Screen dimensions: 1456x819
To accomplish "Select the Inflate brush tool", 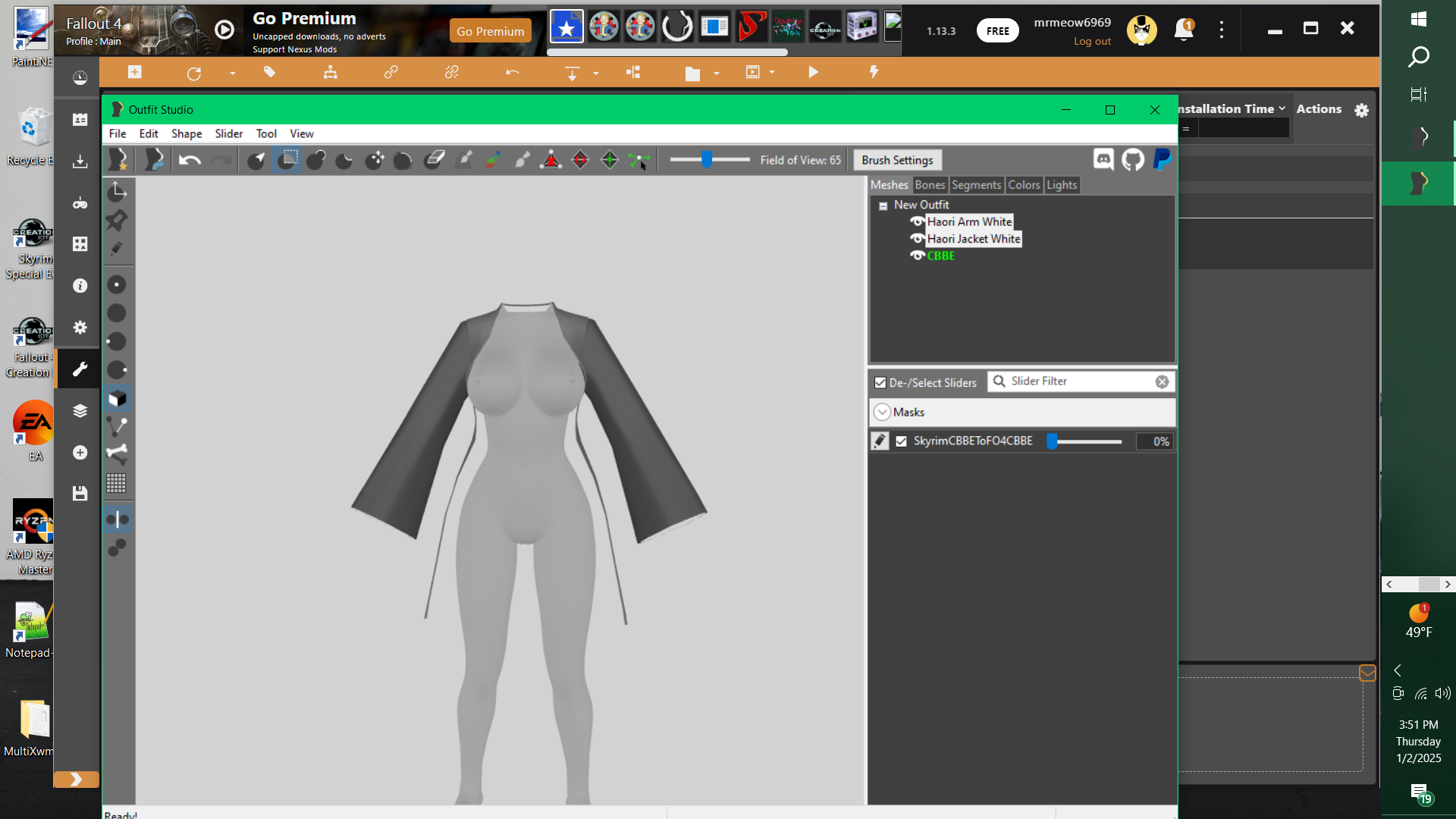I will coord(316,160).
